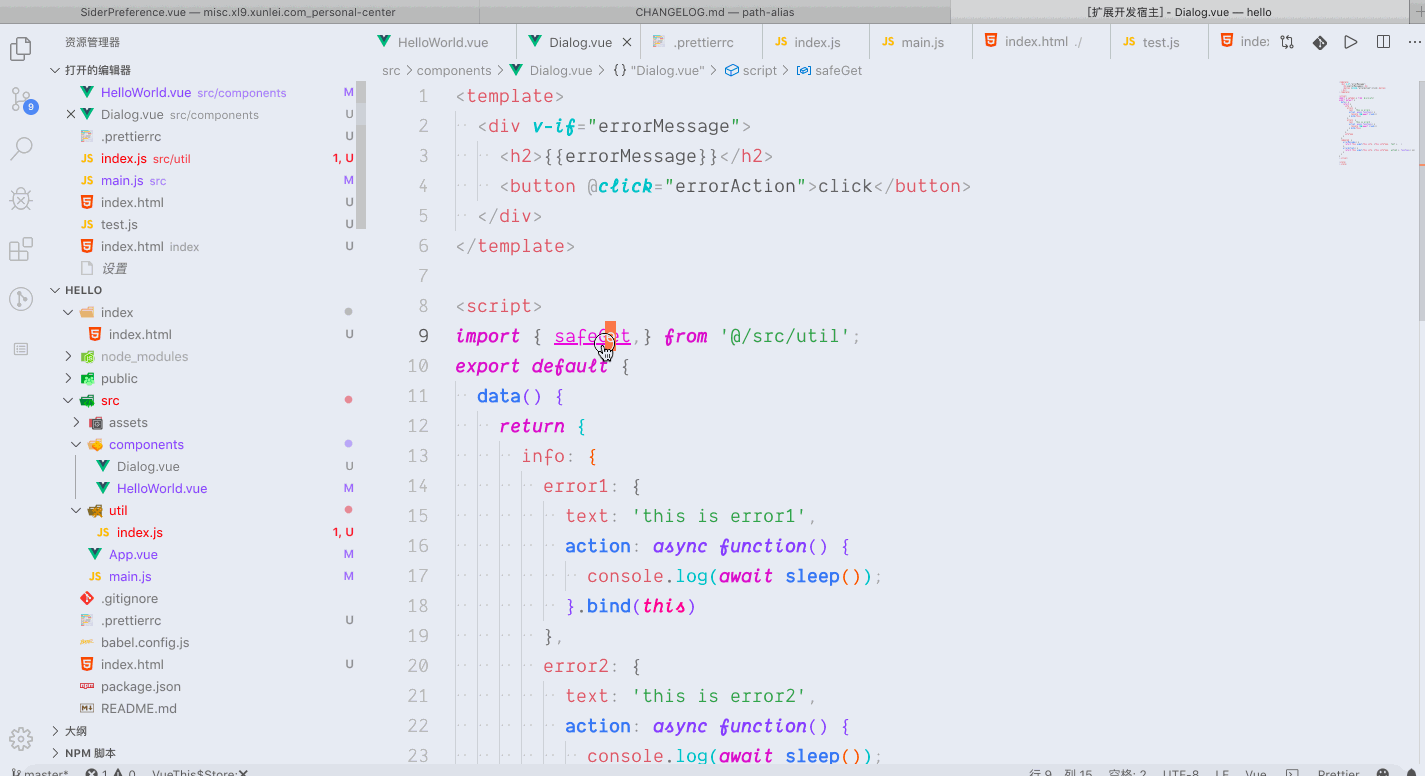The height and width of the screenshot is (776, 1425).
Task: Collapse the HELLO project section
Action: coord(55,290)
